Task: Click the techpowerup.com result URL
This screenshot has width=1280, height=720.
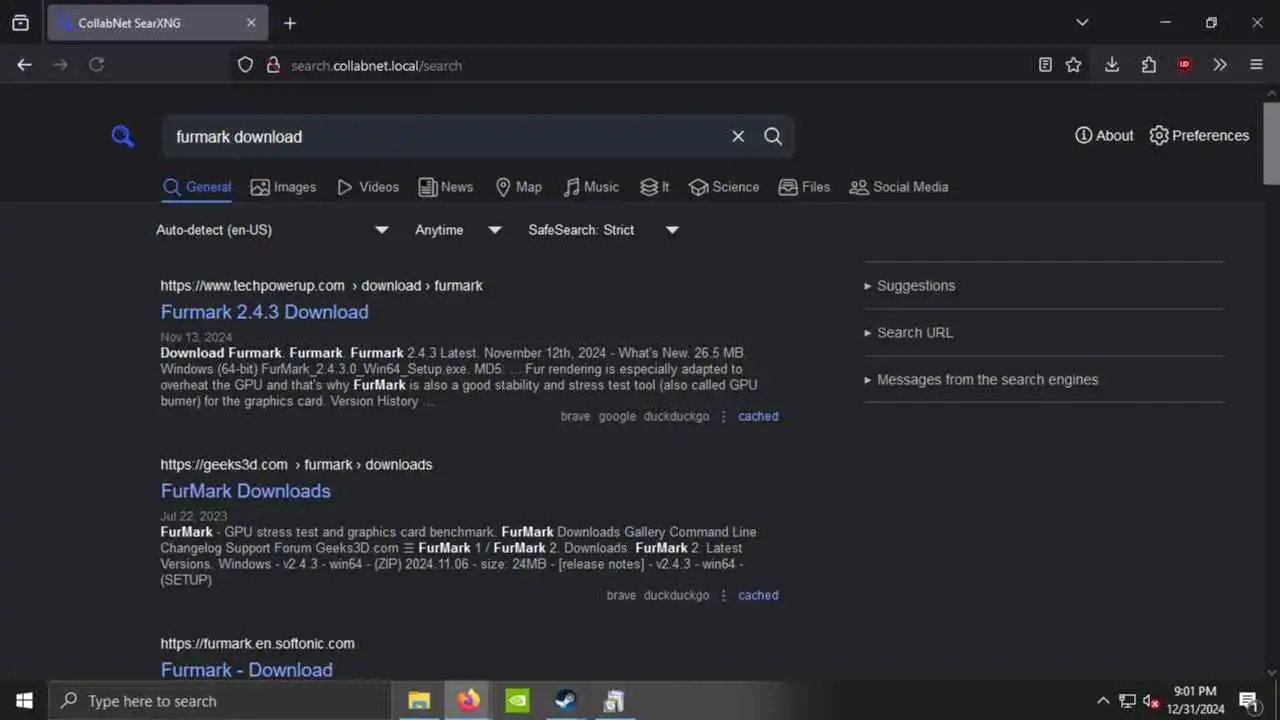Action: [x=321, y=286]
